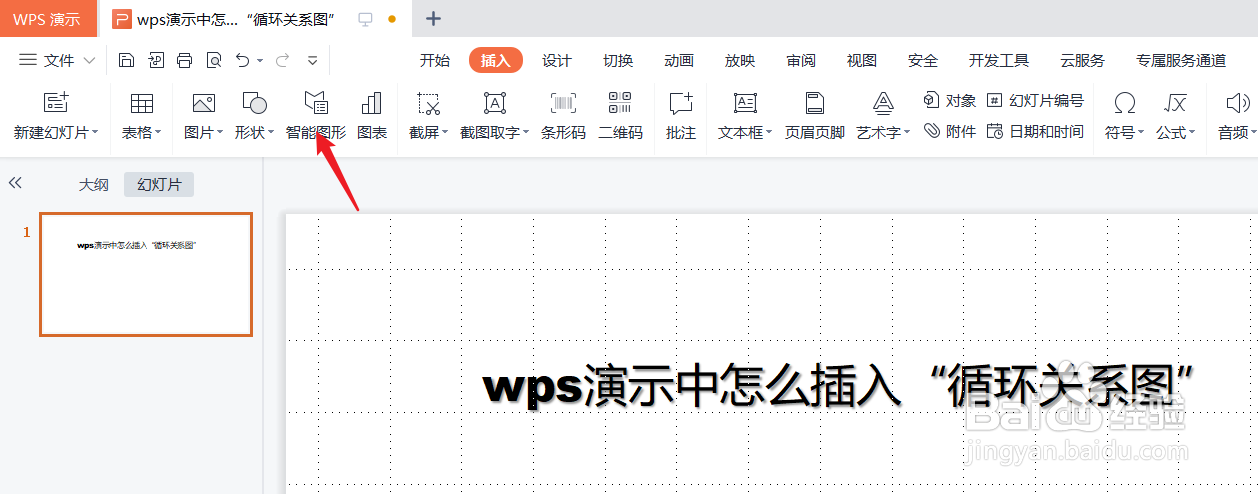The width and height of the screenshot is (1258, 494).
Task: Expand the 新建幻灯片 dropdown arrow
Action: [x=95, y=133]
